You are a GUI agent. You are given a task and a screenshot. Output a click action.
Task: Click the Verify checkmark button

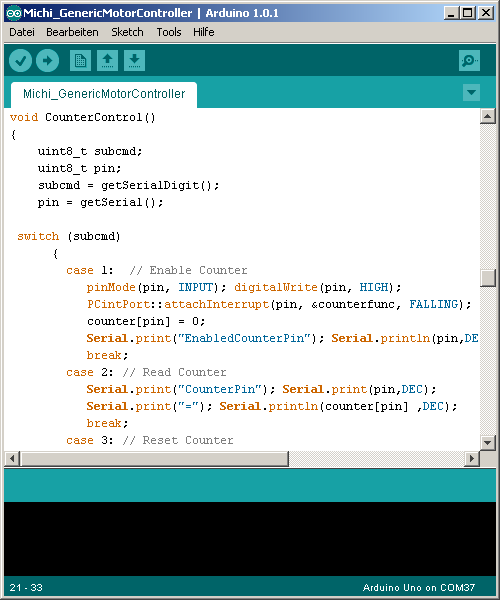tap(20, 60)
